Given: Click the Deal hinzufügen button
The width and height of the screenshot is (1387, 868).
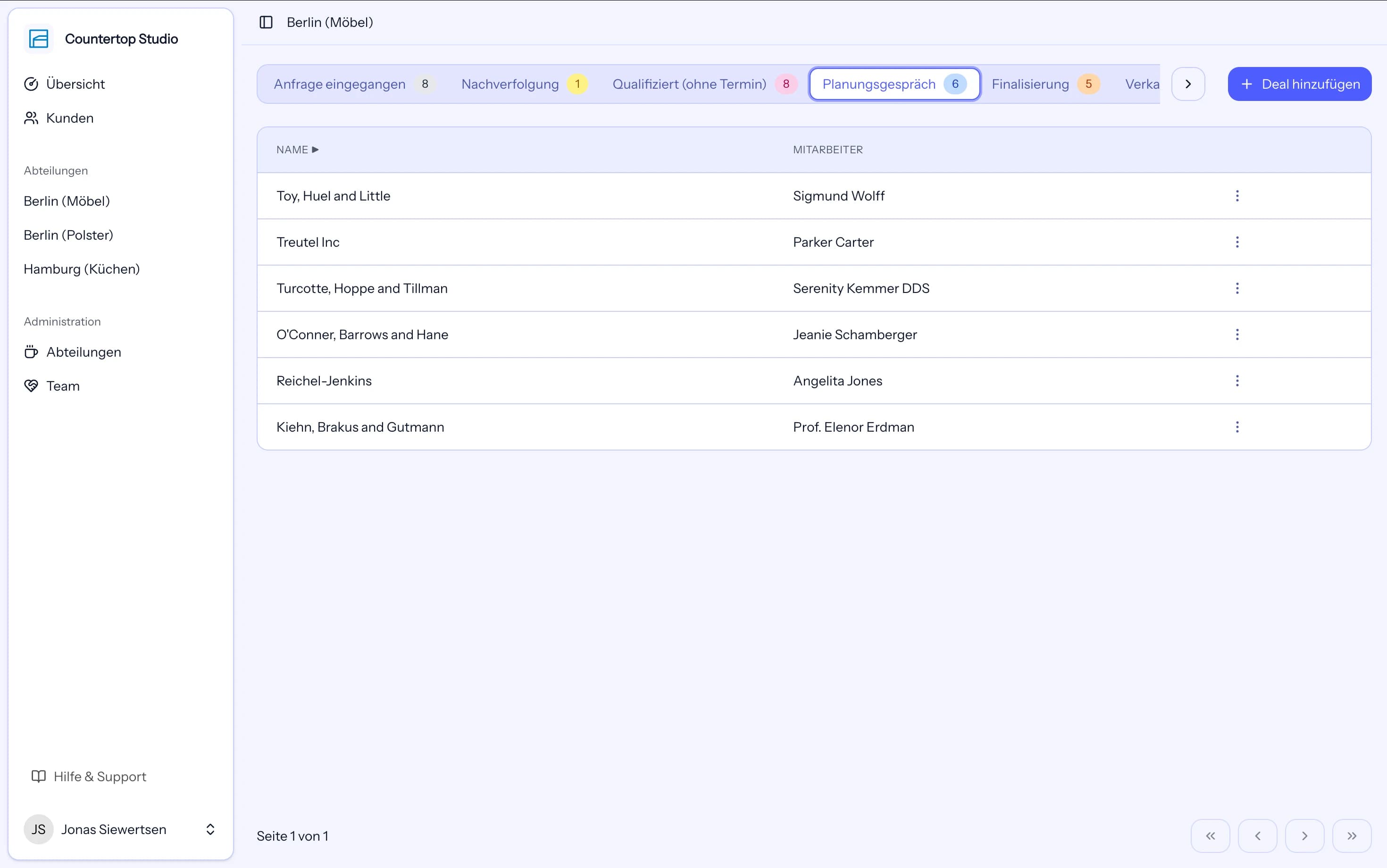Looking at the screenshot, I should 1299,84.
